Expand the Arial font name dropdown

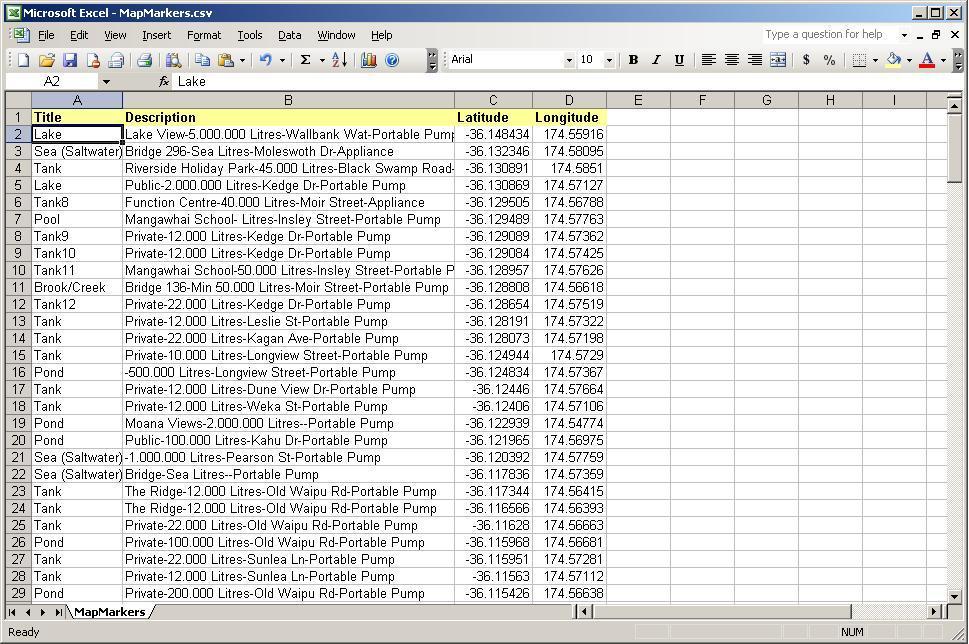coord(569,60)
